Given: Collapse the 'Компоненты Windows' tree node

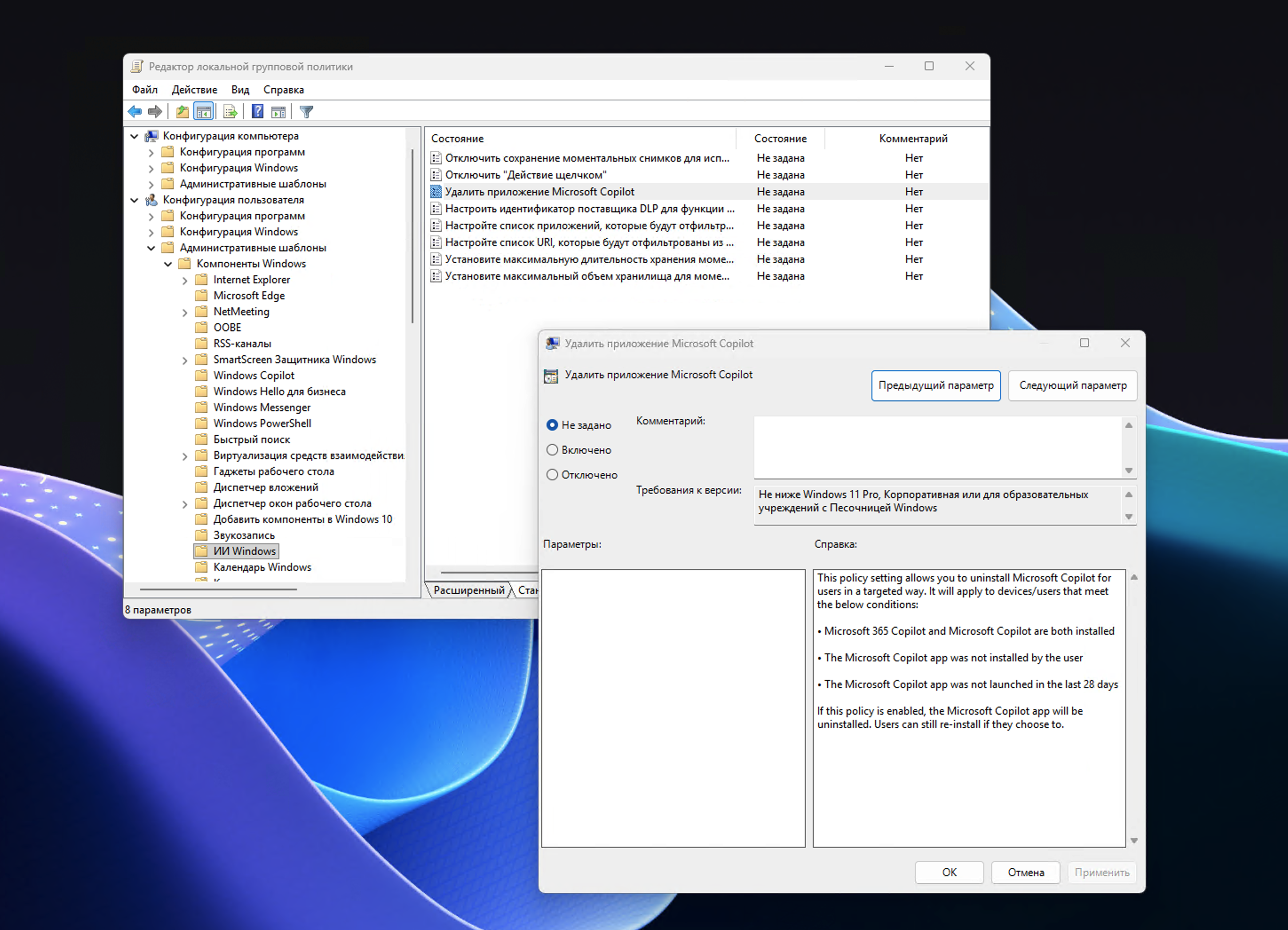Looking at the screenshot, I should point(168,264).
